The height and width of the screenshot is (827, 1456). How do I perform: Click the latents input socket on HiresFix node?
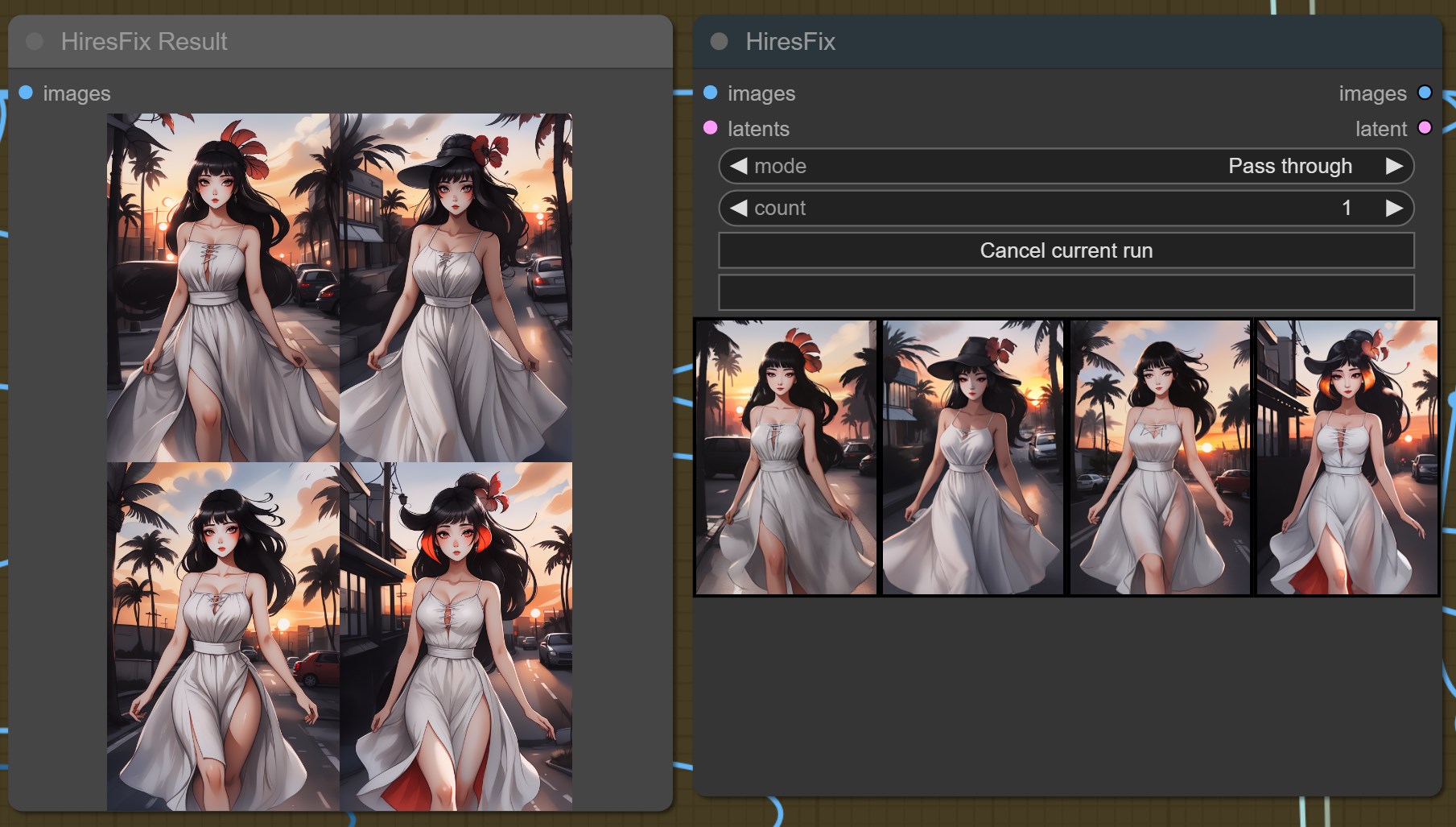(x=710, y=128)
